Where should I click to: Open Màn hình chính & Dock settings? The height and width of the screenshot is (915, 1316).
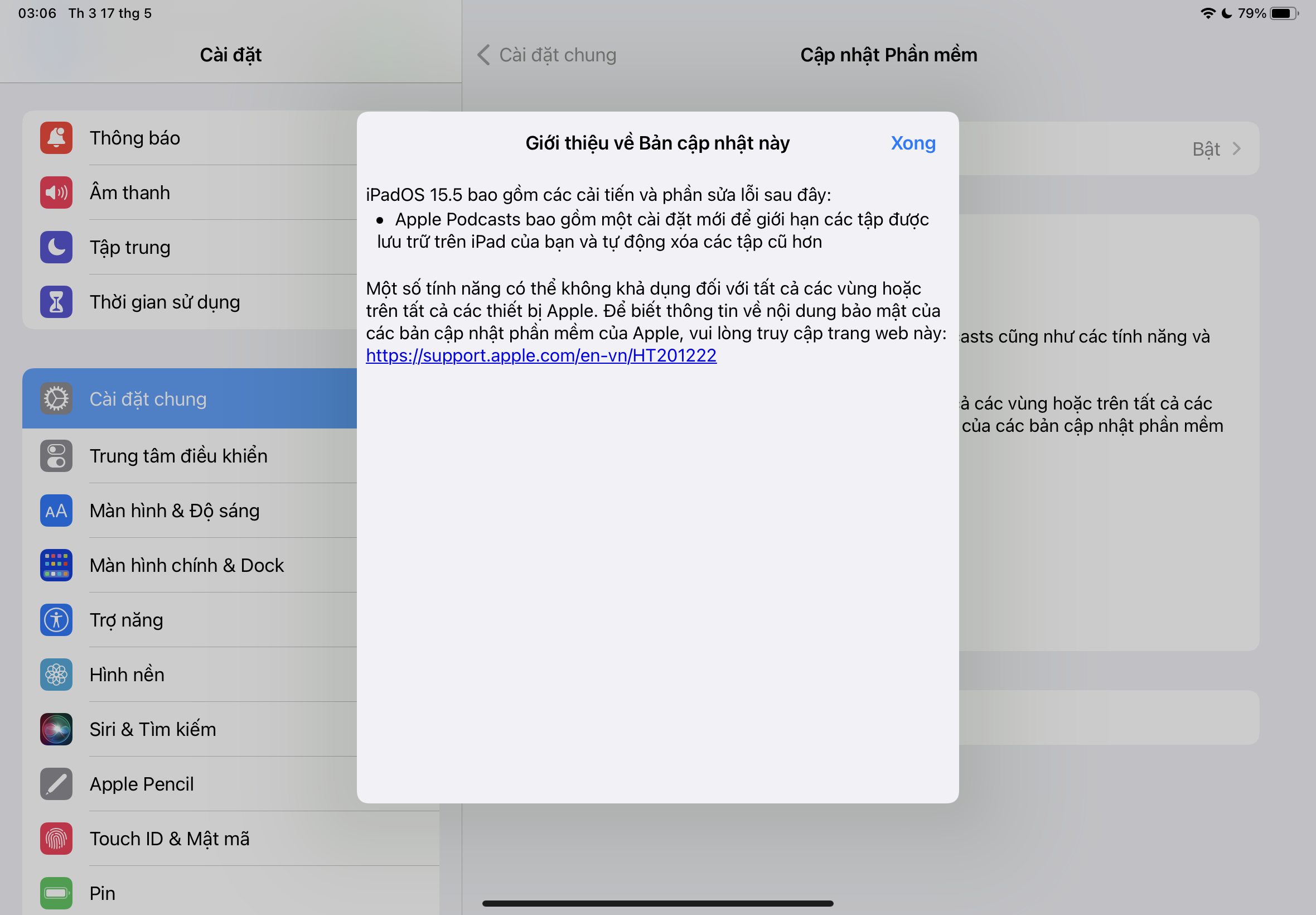tap(190, 565)
